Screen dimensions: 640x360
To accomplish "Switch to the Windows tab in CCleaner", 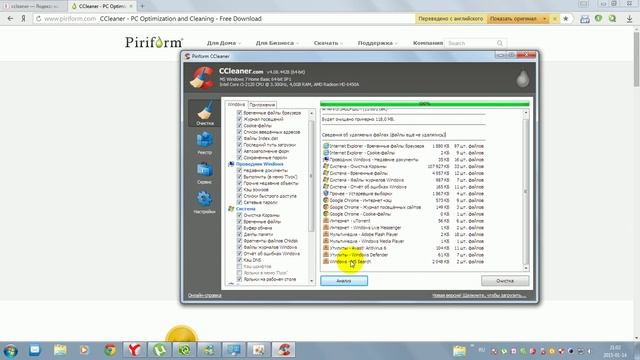I will point(236,104).
